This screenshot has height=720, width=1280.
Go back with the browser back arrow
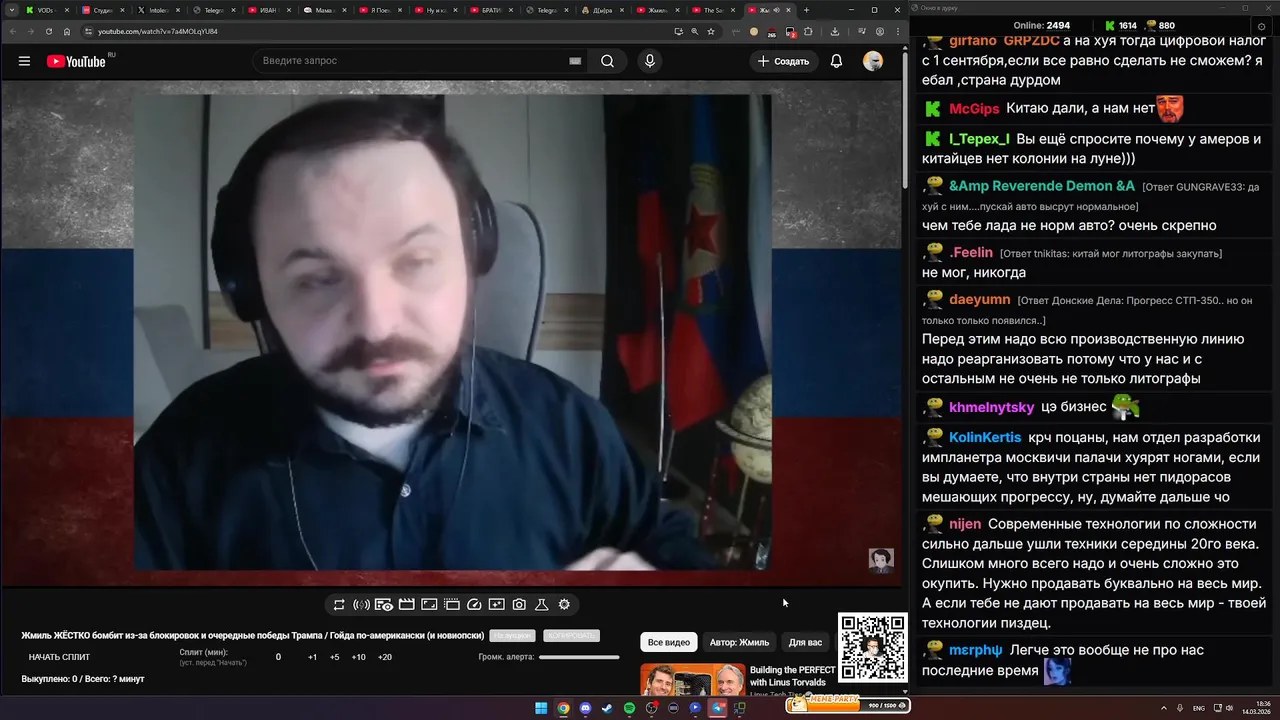[13, 31]
